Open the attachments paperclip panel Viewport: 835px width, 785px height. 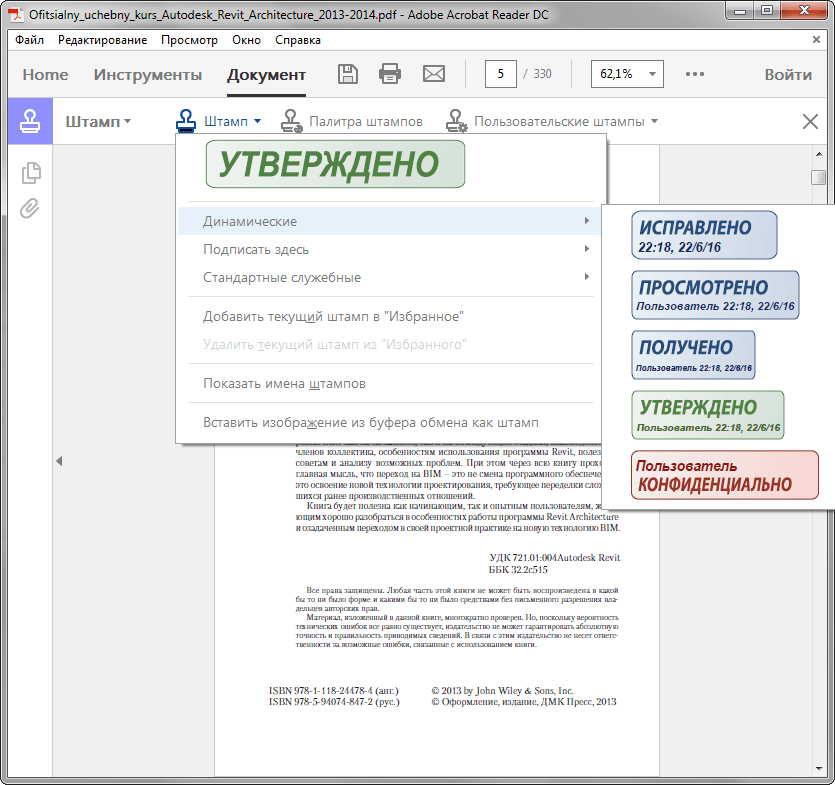(x=30, y=208)
